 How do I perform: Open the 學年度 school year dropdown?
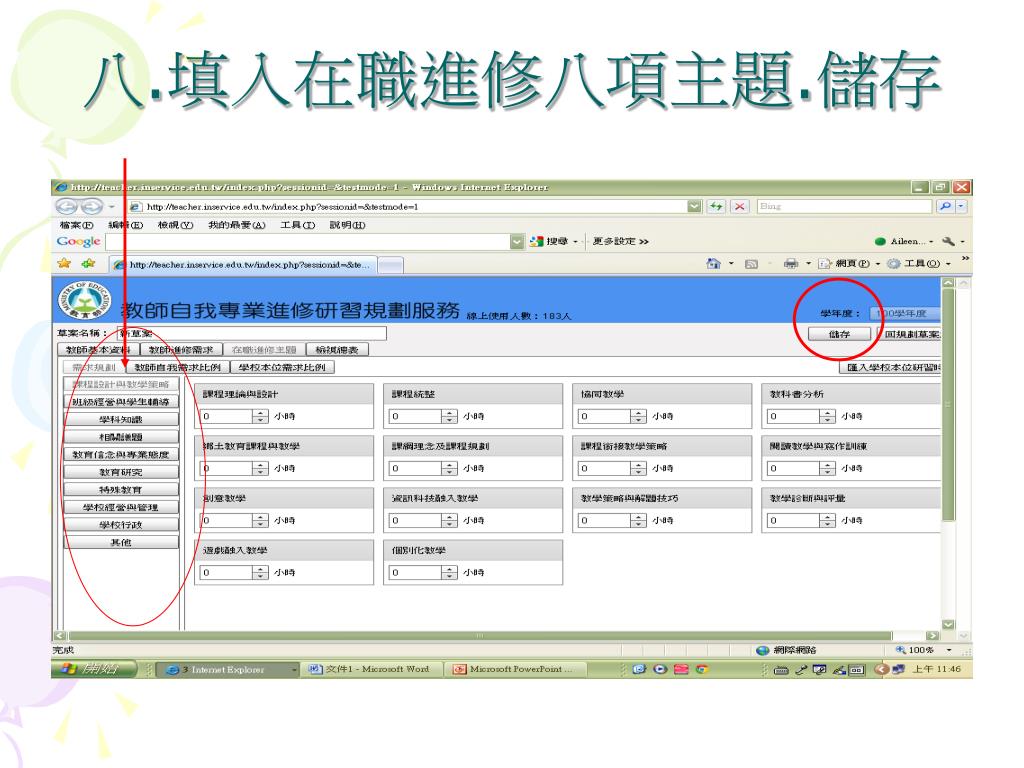[x=905, y=313]
